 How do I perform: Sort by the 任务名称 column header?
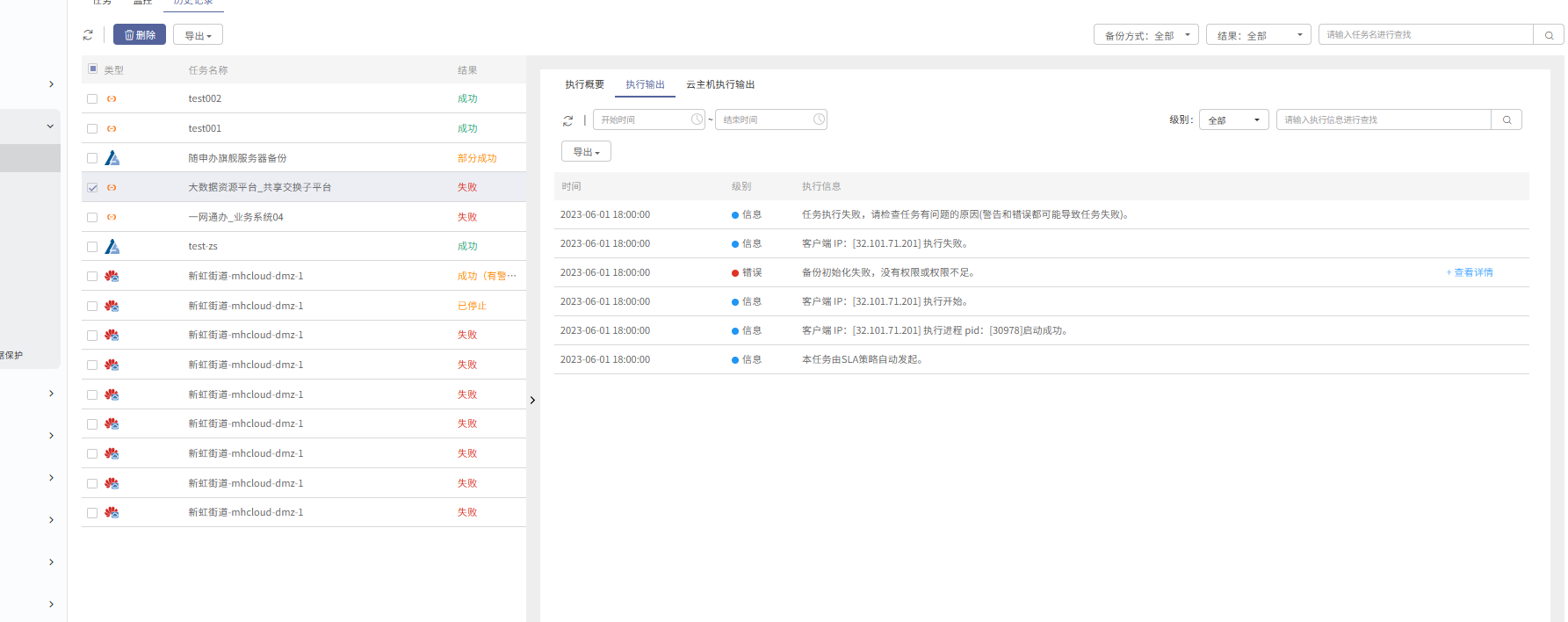tap(208, 70)
